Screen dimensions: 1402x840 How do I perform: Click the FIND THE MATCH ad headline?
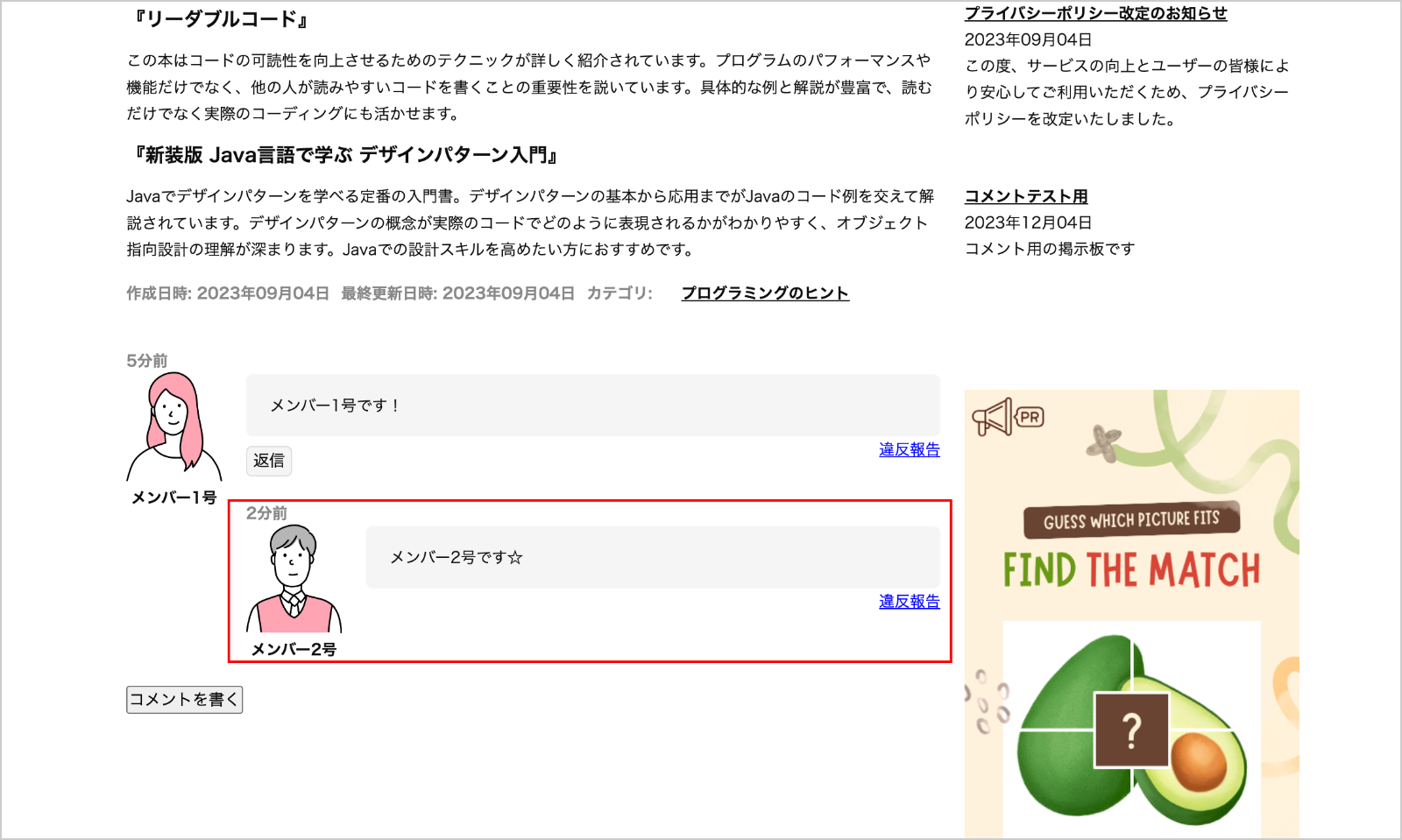pos(1131,569)
